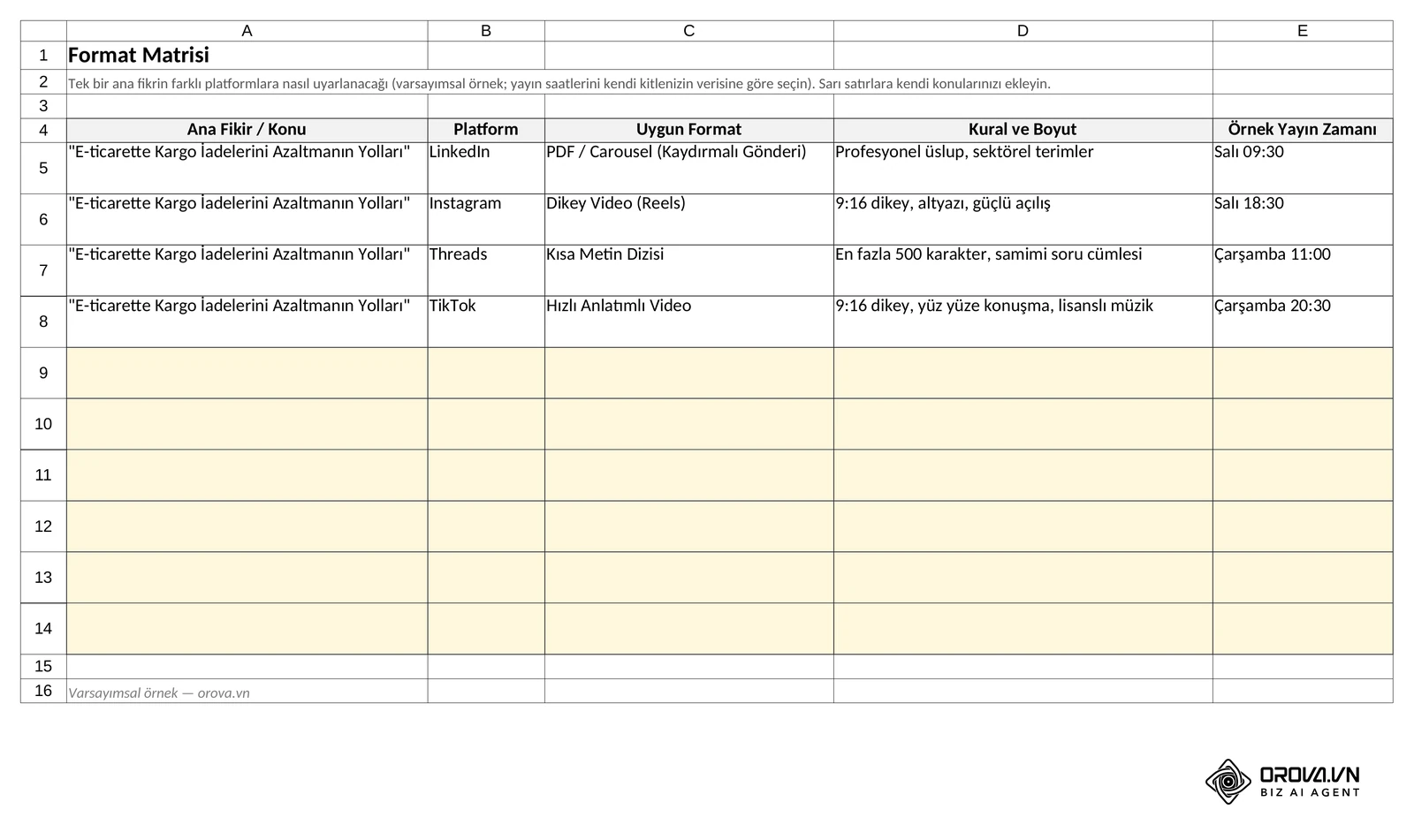Click the 'TikTok' platform cell

486,322
